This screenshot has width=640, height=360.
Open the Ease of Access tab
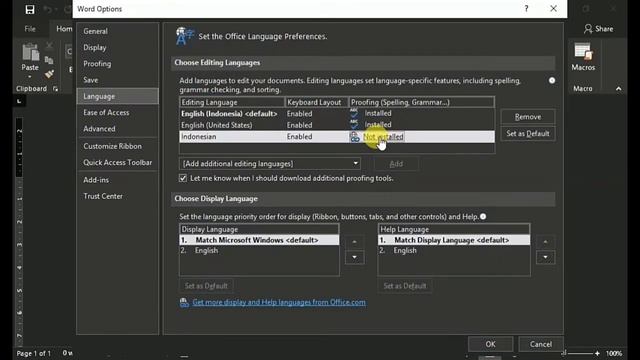[118, 113]
